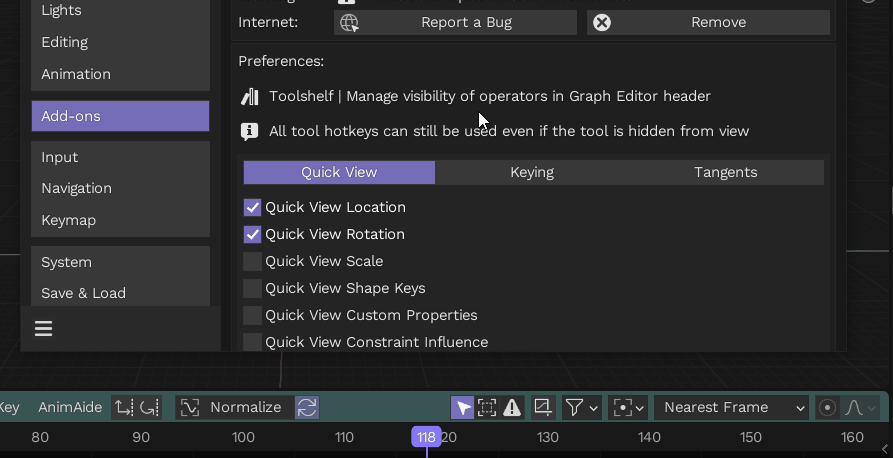Open the filter funnel dropdown
The width and height of the screenshot is (893, 458).
(x=581, y=407)
